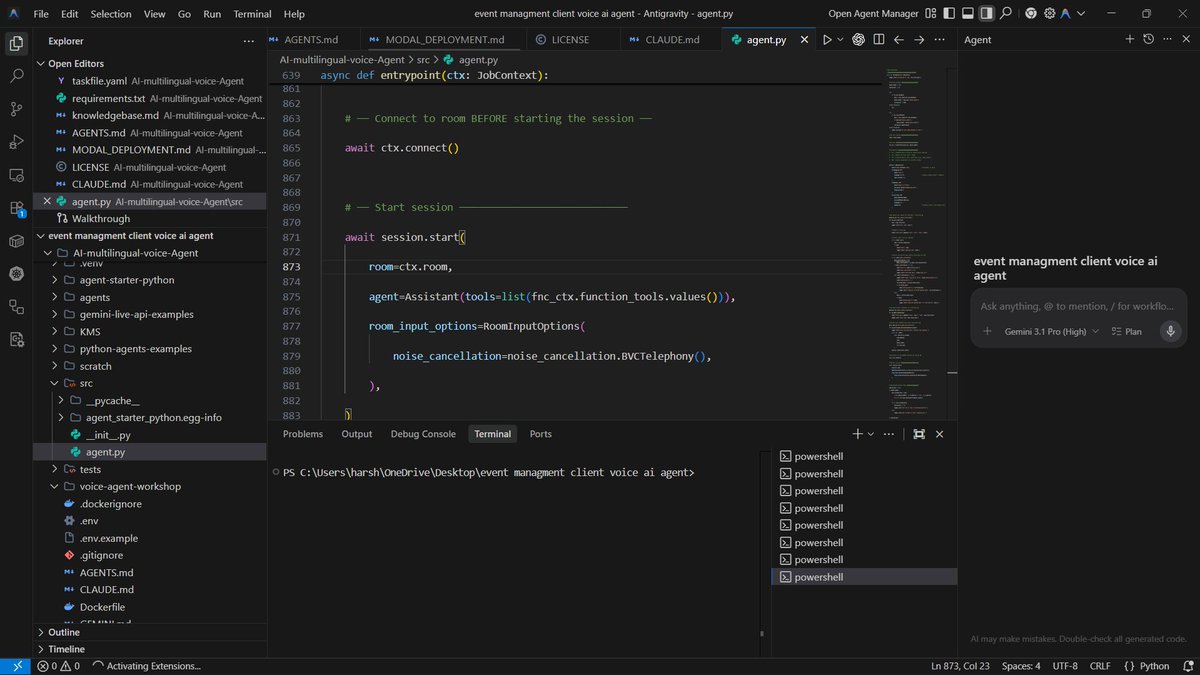
Task: Click the Ask anything agent input field
Action: 1078,306
